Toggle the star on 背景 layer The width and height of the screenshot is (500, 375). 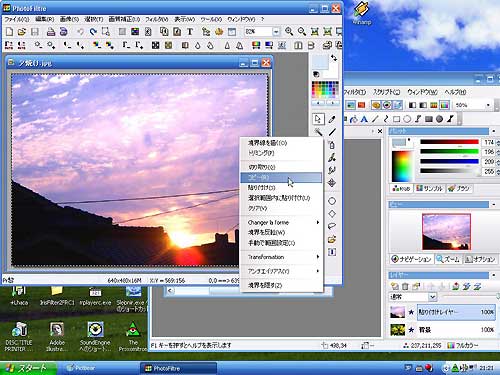(411, 330)
